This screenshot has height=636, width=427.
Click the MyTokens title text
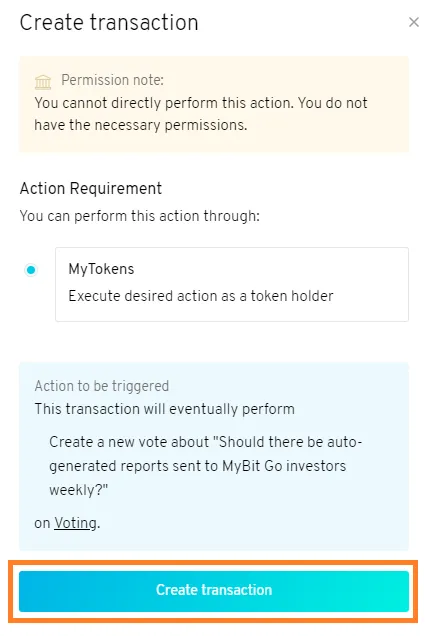pos(101,269)
